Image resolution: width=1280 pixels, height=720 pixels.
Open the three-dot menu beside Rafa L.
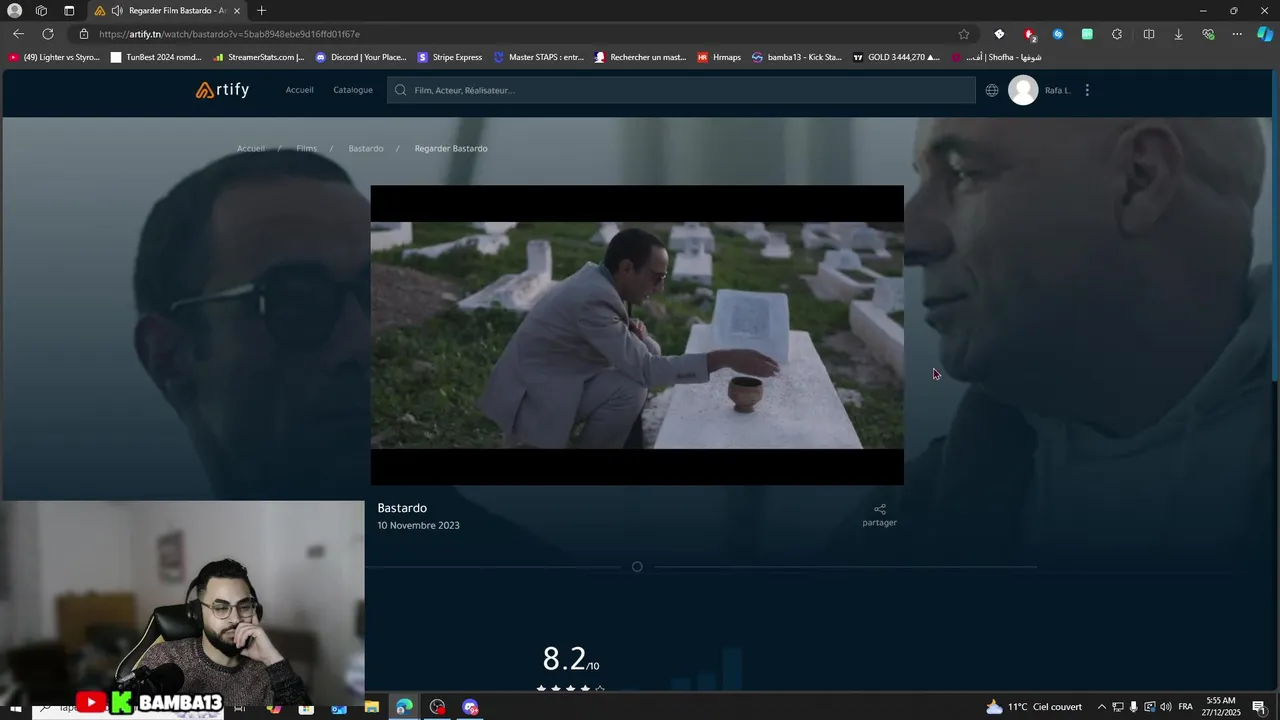click(x=1087, y=90)
